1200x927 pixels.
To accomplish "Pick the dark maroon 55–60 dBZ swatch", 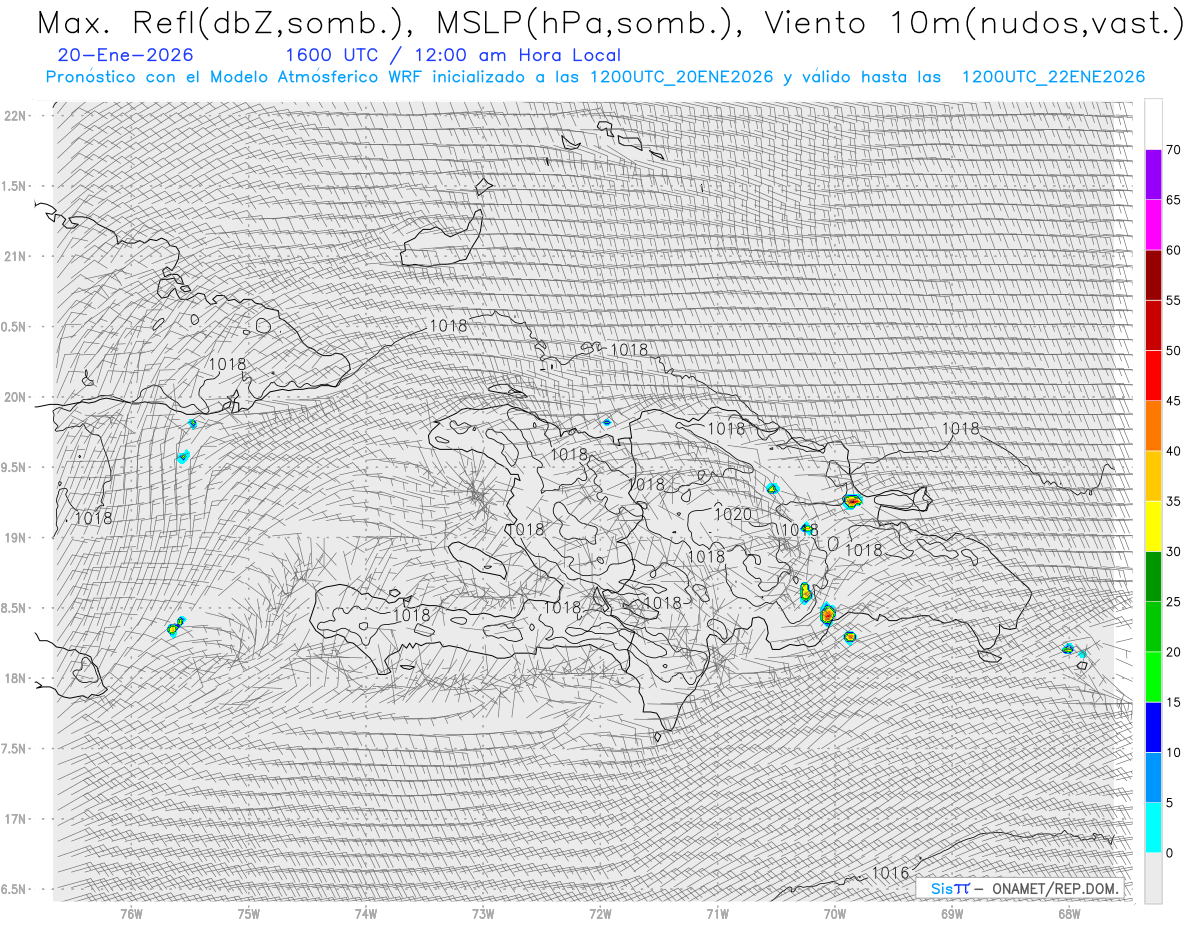I will coord(1153,275).
